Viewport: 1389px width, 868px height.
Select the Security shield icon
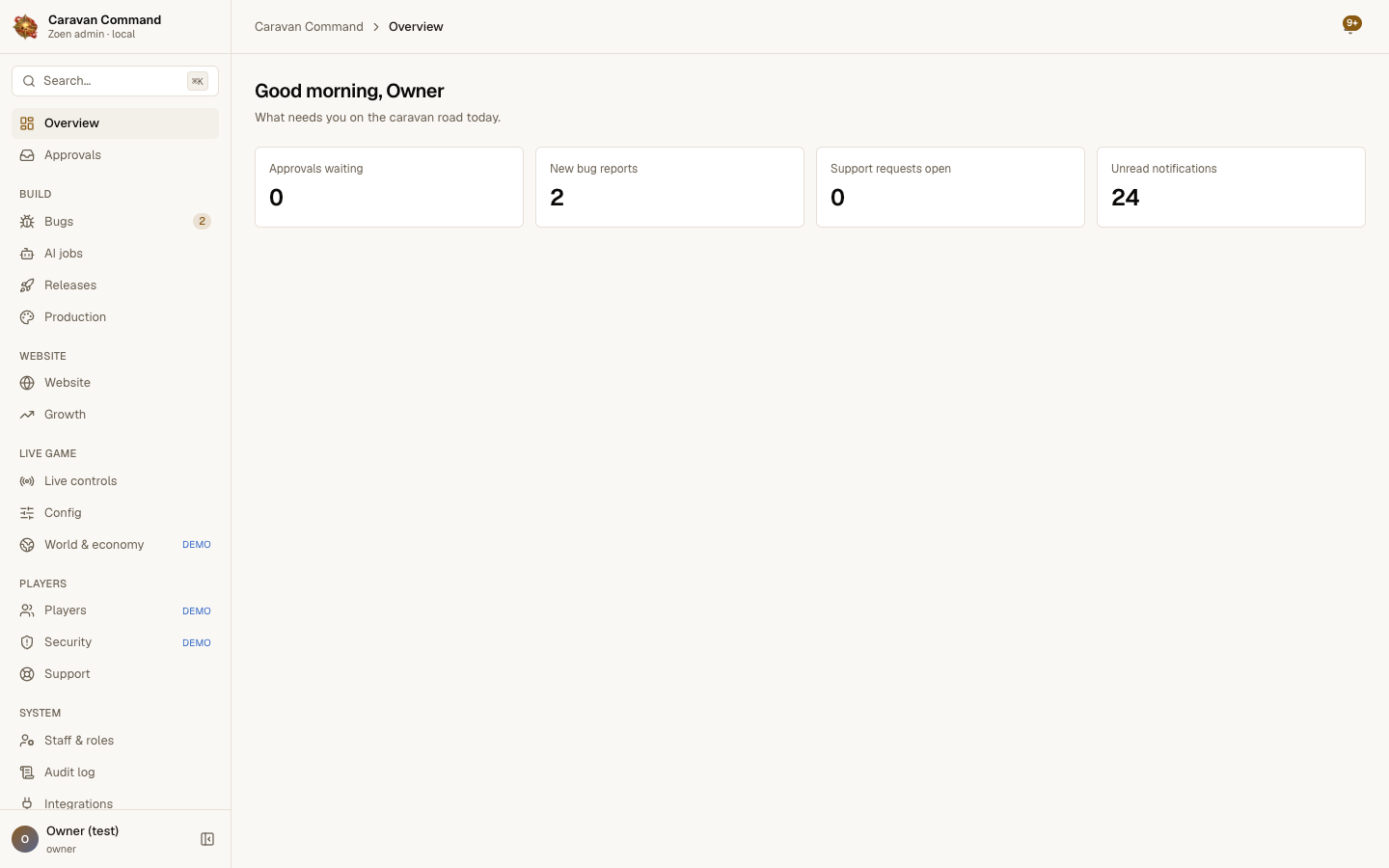coord(27,642)
